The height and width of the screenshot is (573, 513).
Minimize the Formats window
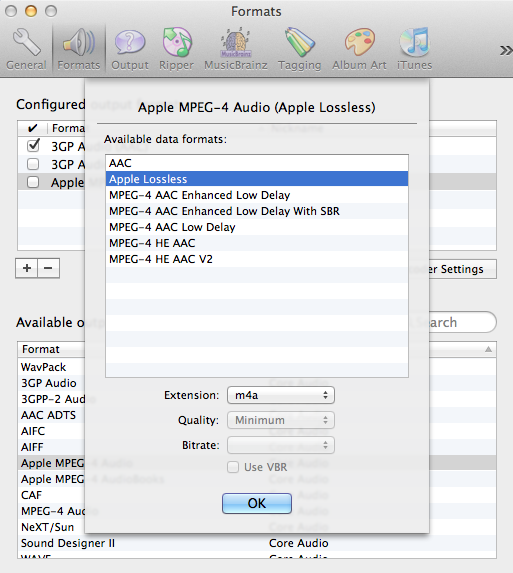[x=31, y=11]
